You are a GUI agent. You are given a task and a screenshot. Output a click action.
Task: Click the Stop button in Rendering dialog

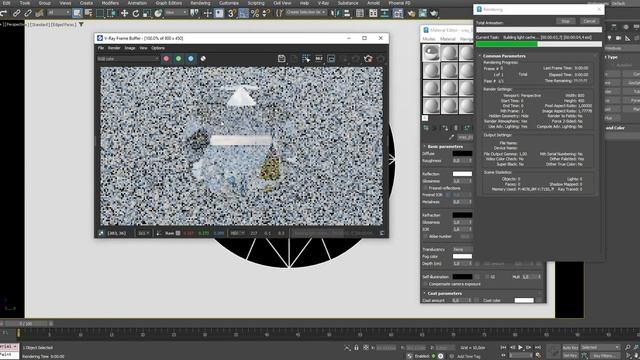tap(566, 21)
